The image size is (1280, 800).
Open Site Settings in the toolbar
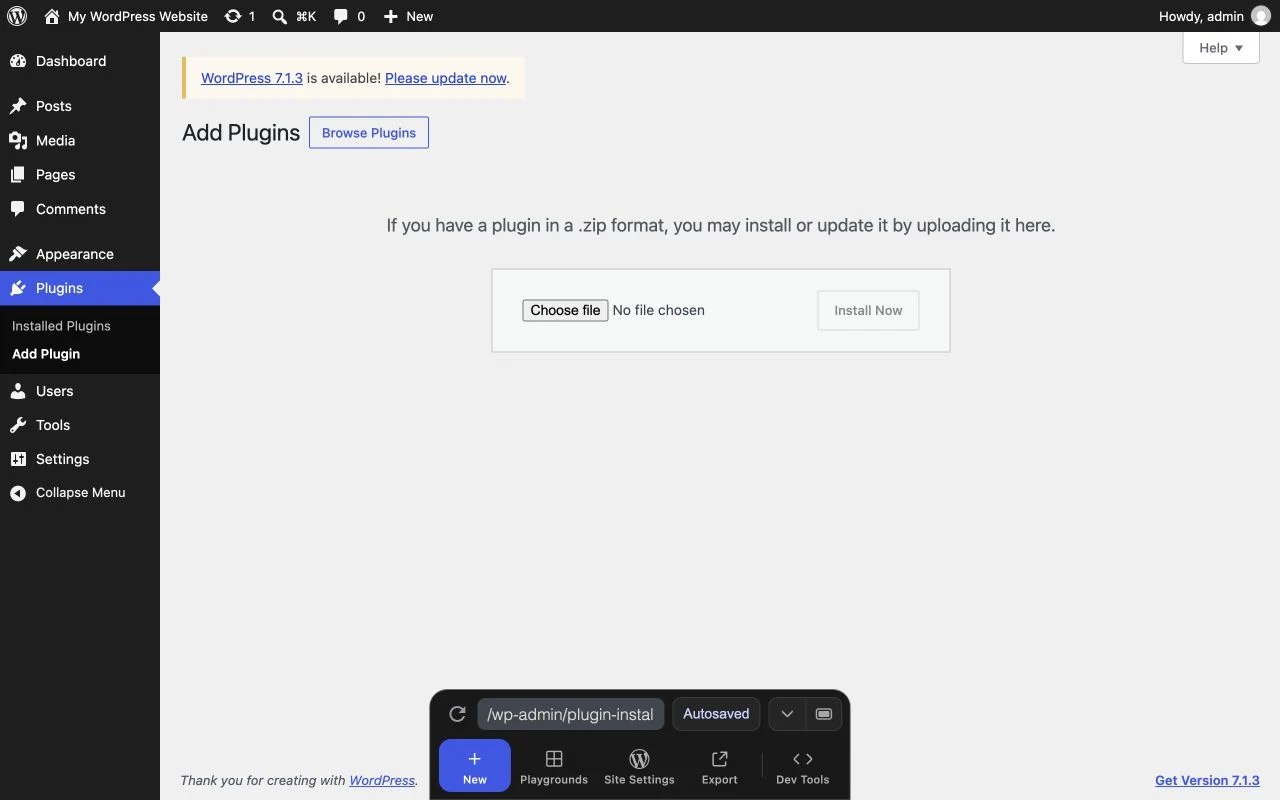pos(640,766)
